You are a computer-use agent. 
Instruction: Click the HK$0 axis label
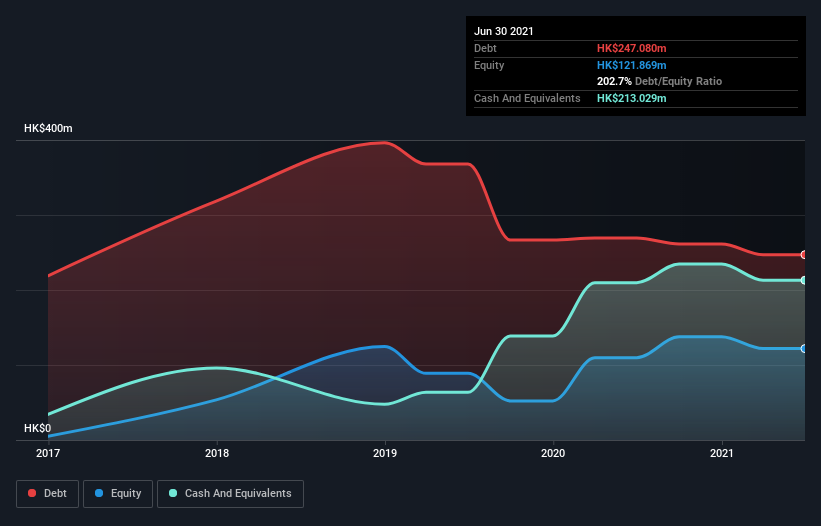(x=38, y=428)
